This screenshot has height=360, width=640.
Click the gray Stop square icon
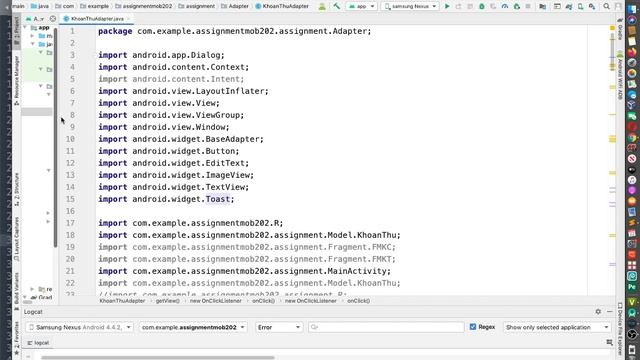[x=528, y=7]
